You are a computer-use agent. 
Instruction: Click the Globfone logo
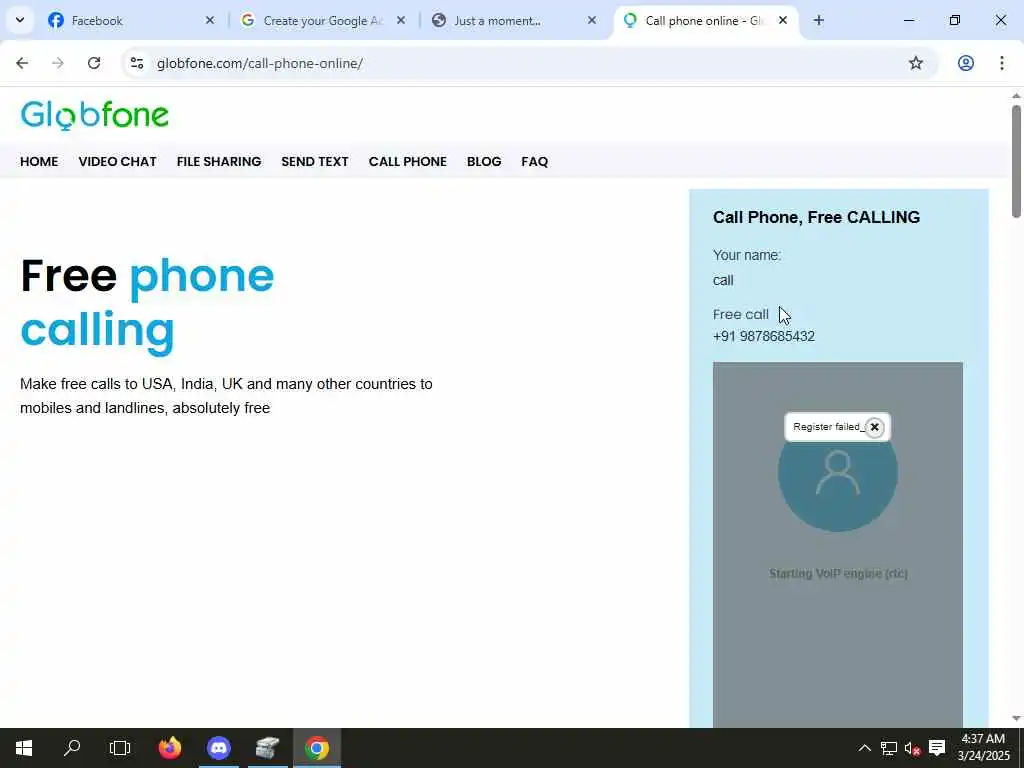tap(95, 115)
